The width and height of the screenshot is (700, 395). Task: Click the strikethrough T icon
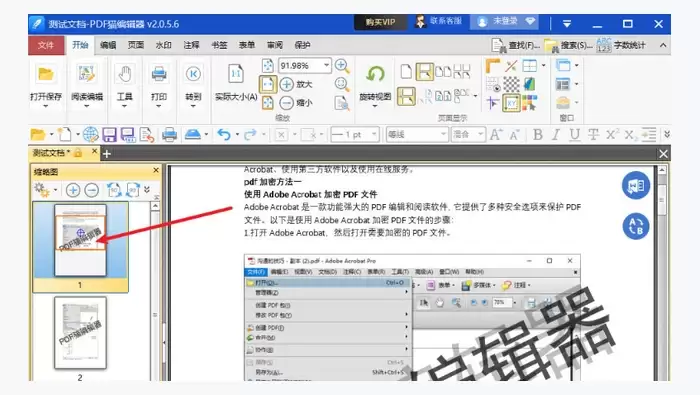[x=593, y=134]
